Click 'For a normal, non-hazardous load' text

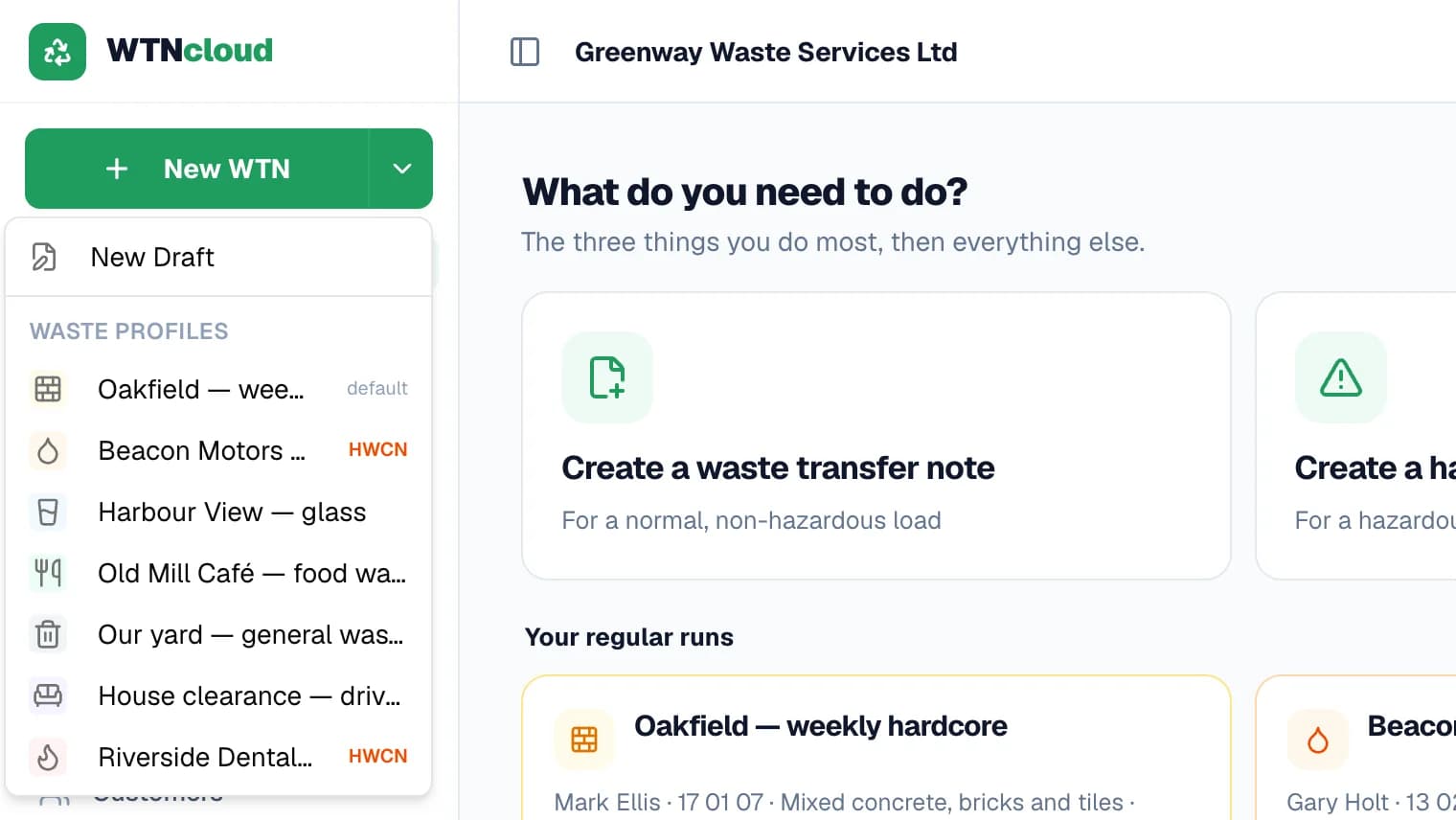[x=751, y=520]
